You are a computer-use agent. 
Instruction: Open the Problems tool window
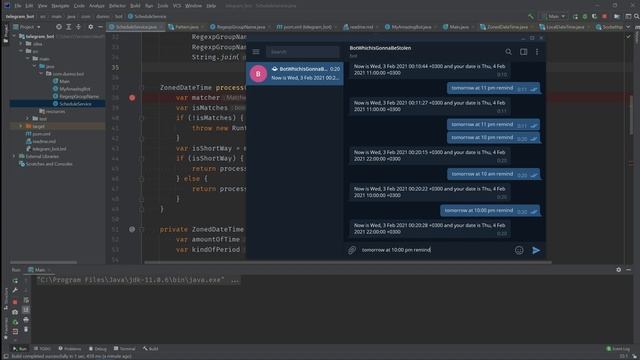(x=70, y=349)
